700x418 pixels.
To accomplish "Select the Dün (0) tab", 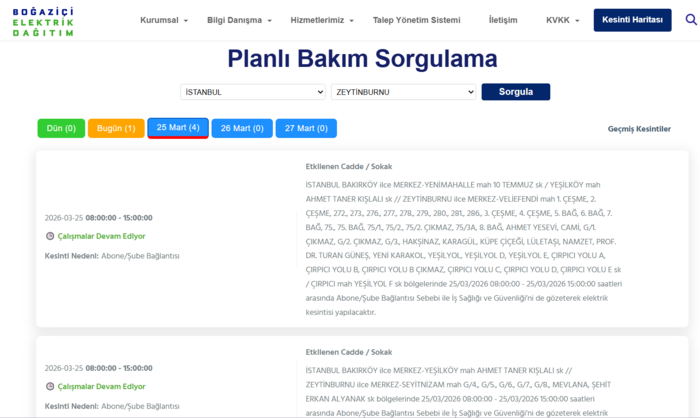I will click(61, 128).
